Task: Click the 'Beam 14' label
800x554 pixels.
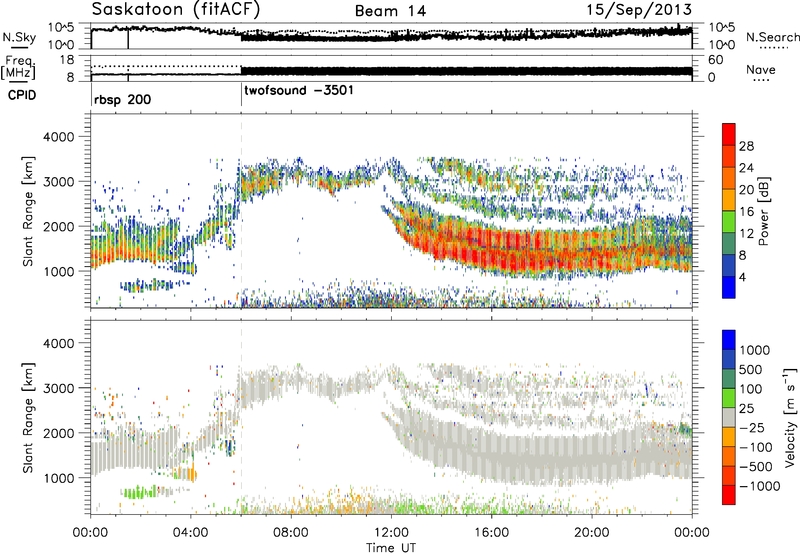Action: [390, 11]
